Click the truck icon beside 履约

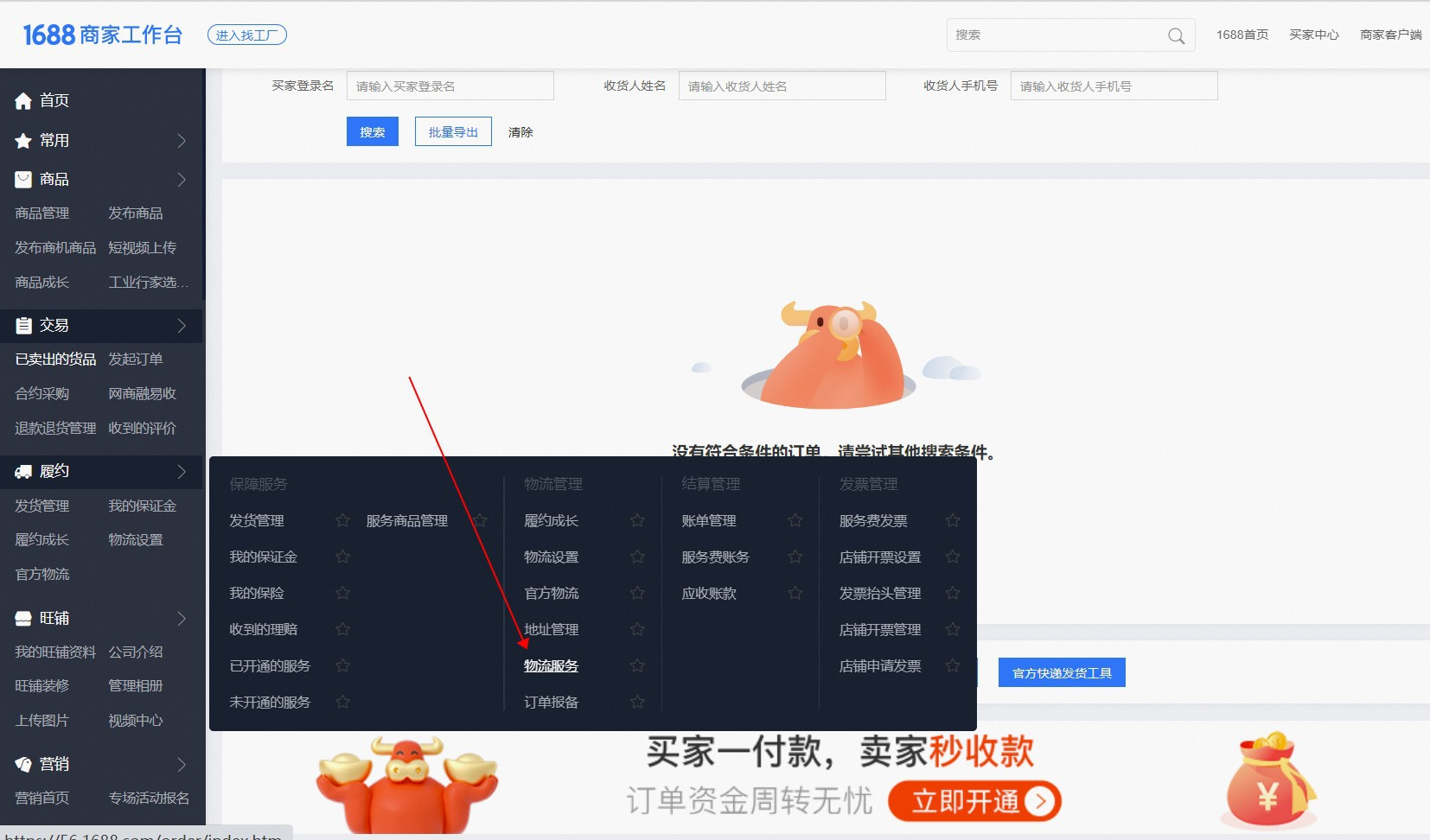point(23,472)
